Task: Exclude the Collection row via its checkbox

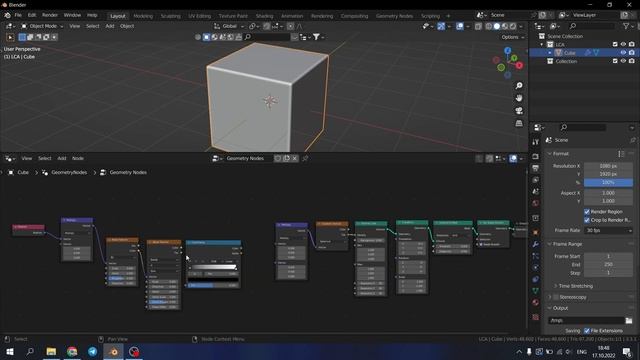Action: tap(615, 61)
